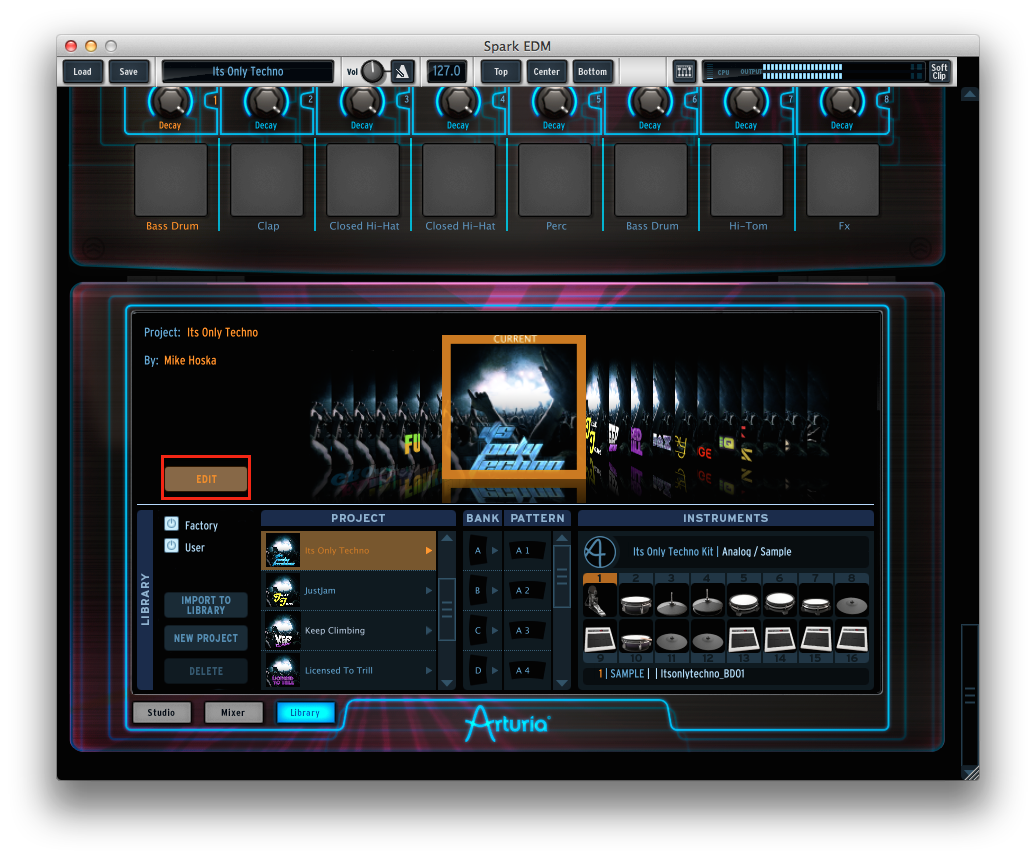Expand the Licensed To Trill project arrow
1036x859 pixels.
pyautogui.click(x=429, y=670)
